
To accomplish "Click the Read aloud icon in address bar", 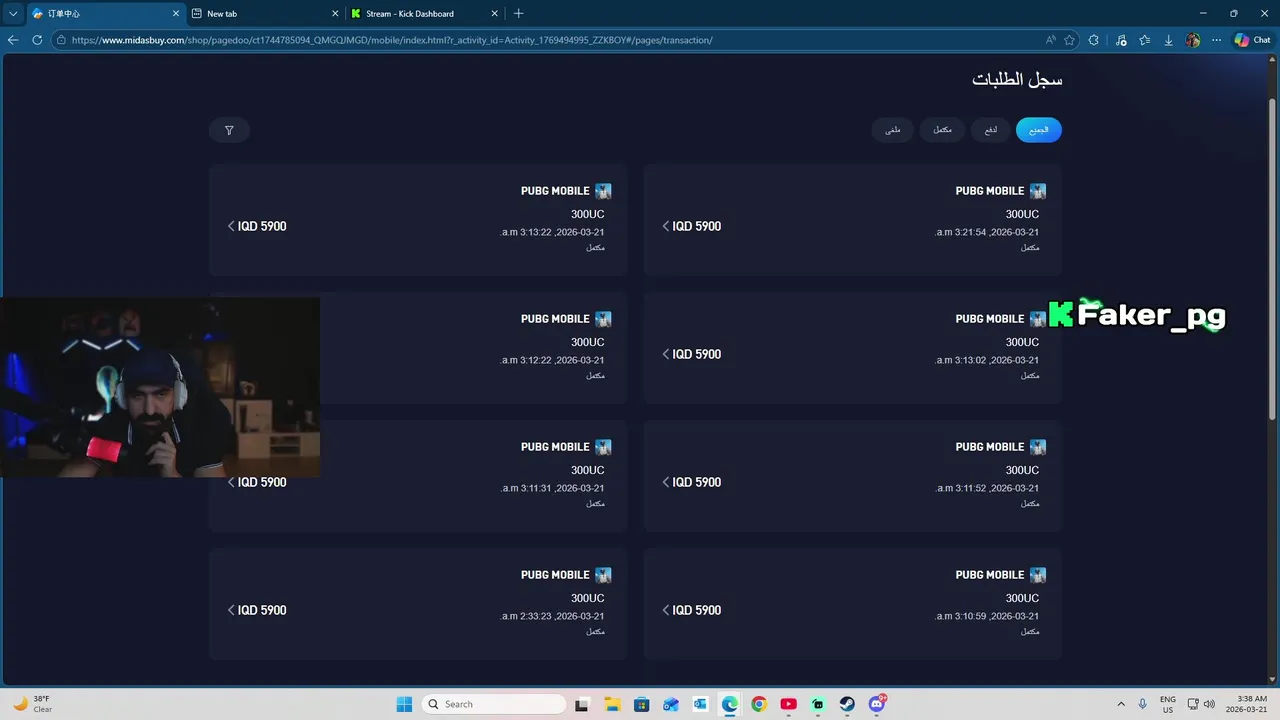I will click(1051, 40).
